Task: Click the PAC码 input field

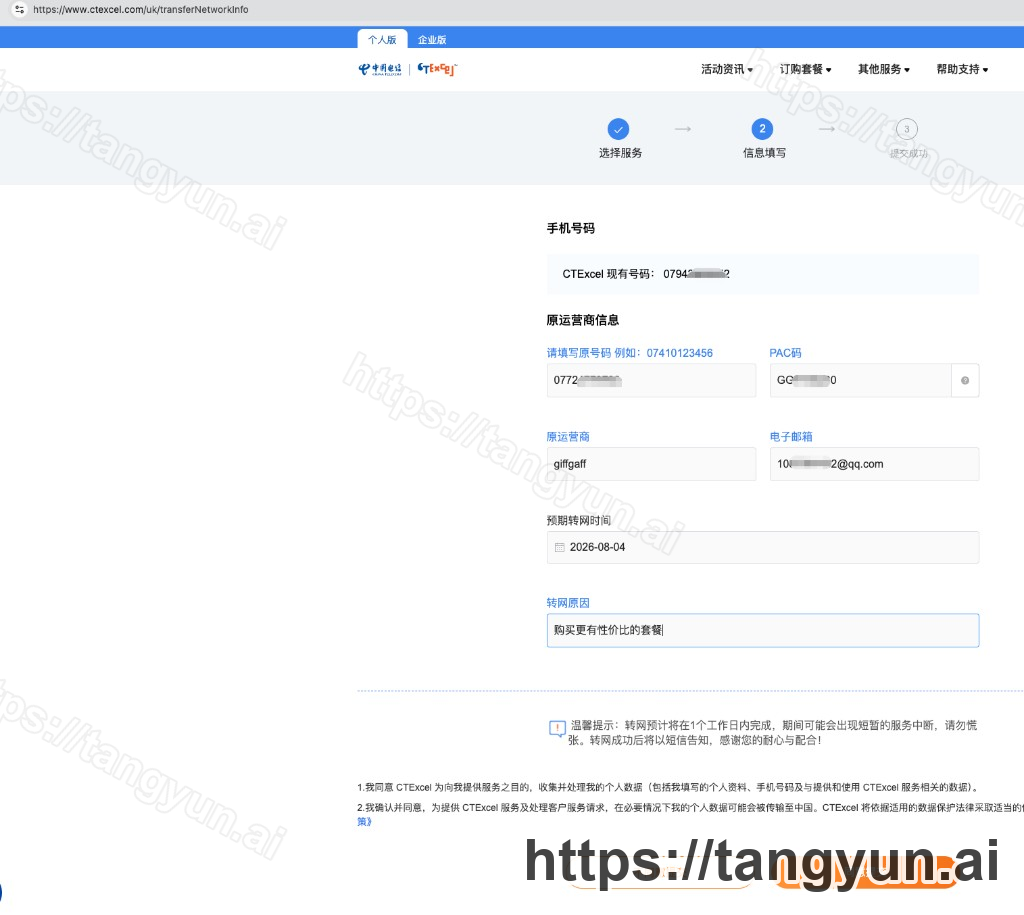Action: click(x=860, y=380)
